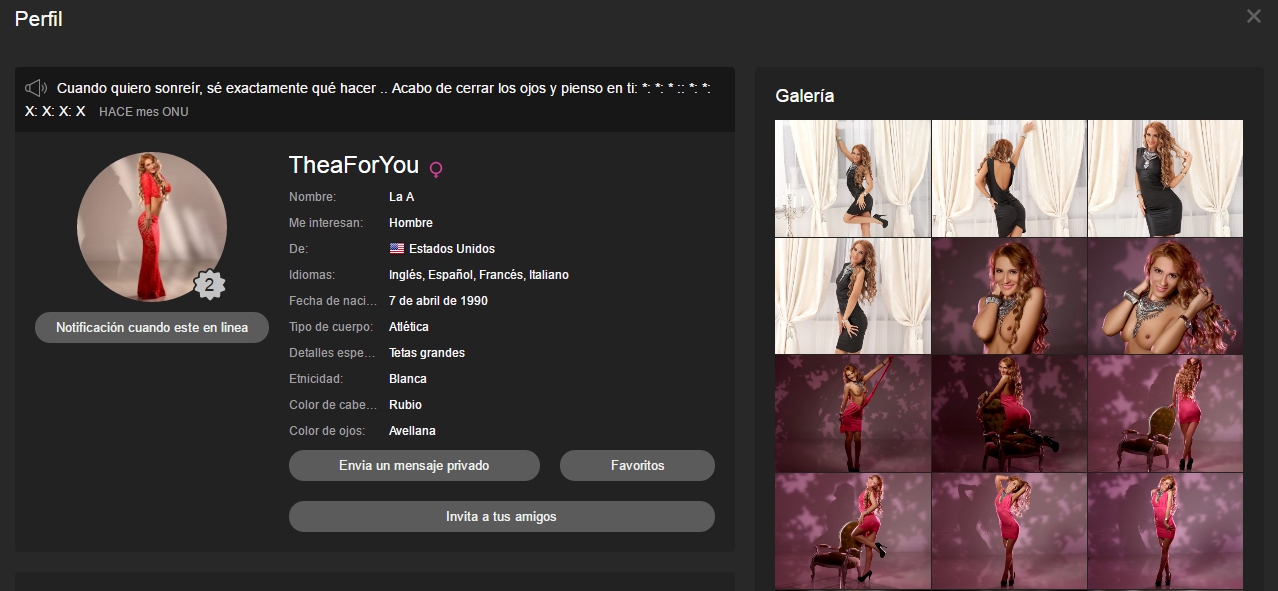Image resolution: width=1278 pixels, height=591 pixels.
Task: Click the 'Blanca' ethnicity value
Action: (408, 379)
